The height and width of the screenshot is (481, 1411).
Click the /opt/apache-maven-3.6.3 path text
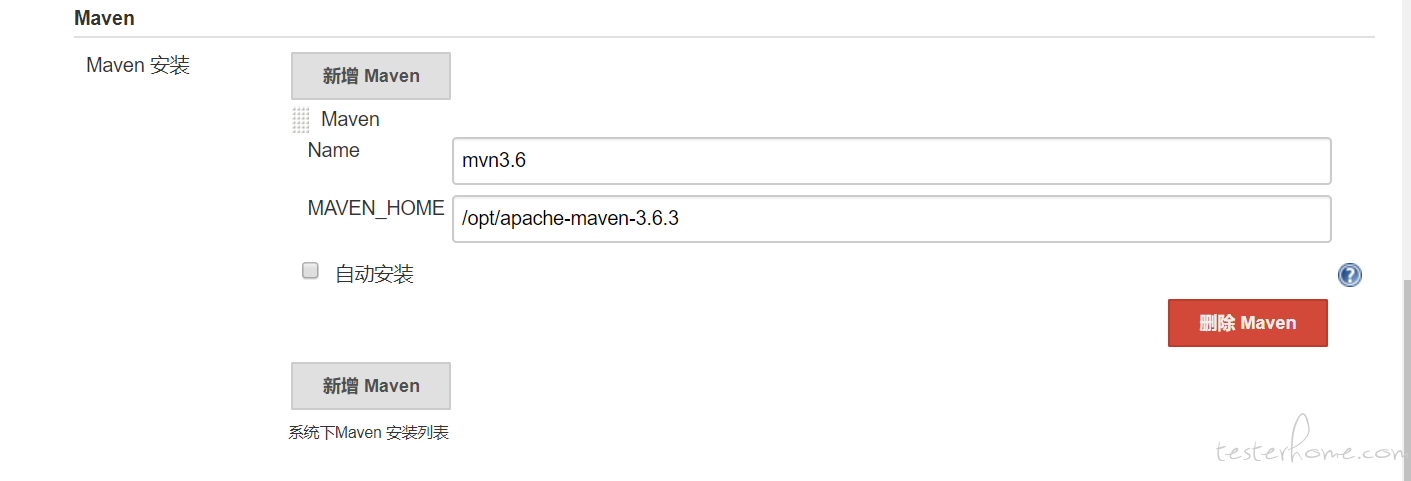coord(570,219)
